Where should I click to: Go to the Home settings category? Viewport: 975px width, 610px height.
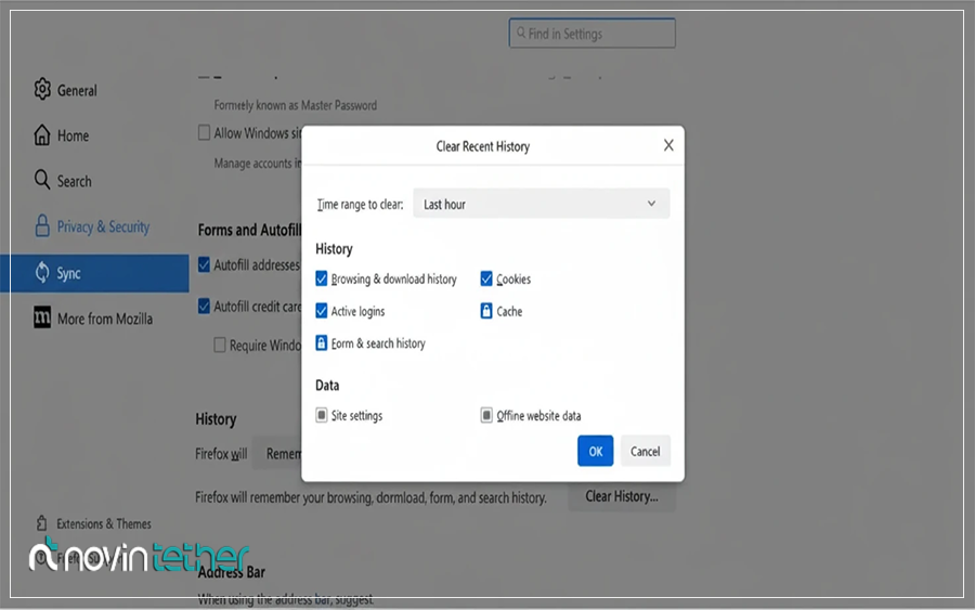click(x=73, y=136)
